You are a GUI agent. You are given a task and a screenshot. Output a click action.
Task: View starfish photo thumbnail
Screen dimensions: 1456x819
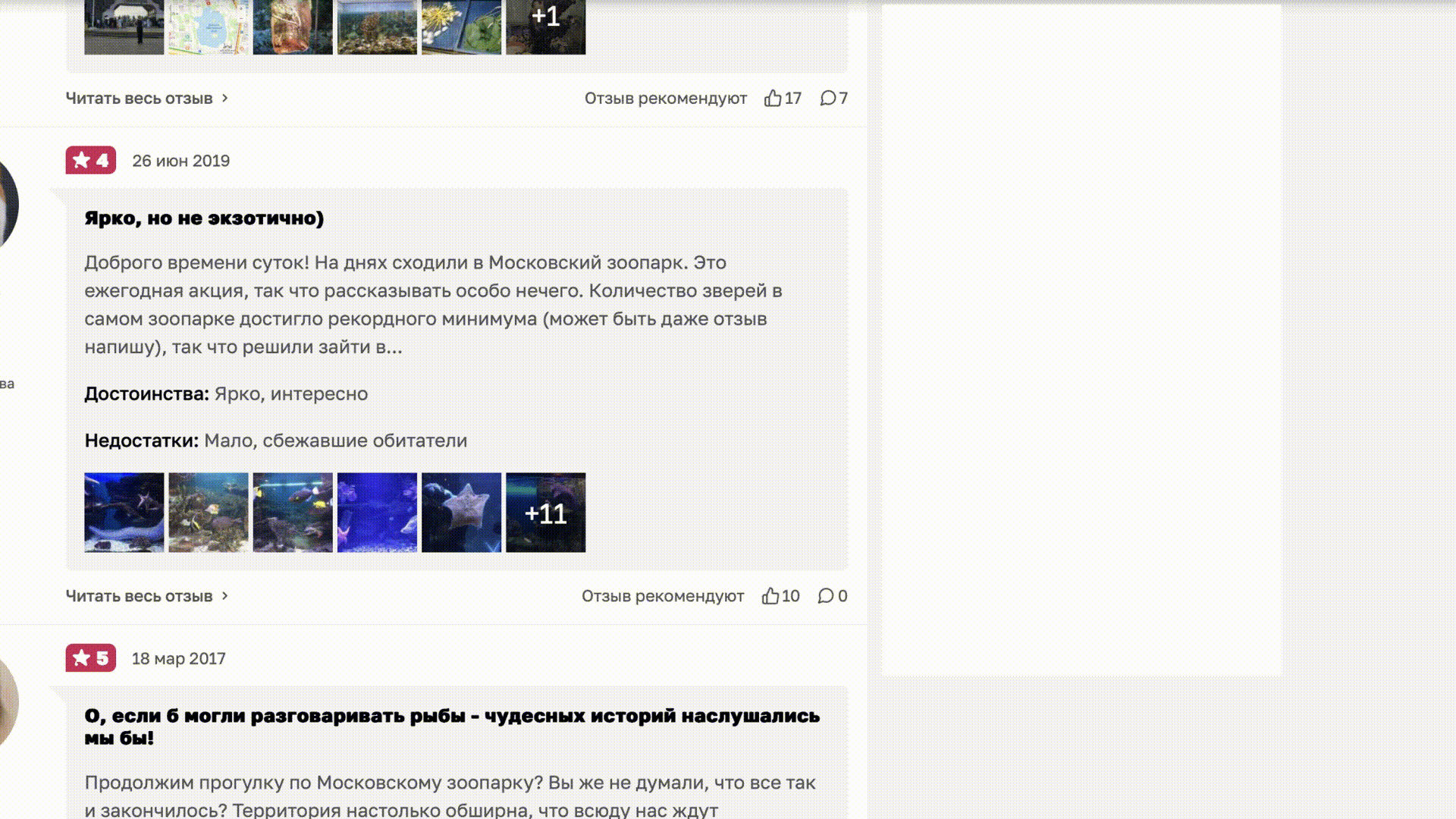pos(461,513)
